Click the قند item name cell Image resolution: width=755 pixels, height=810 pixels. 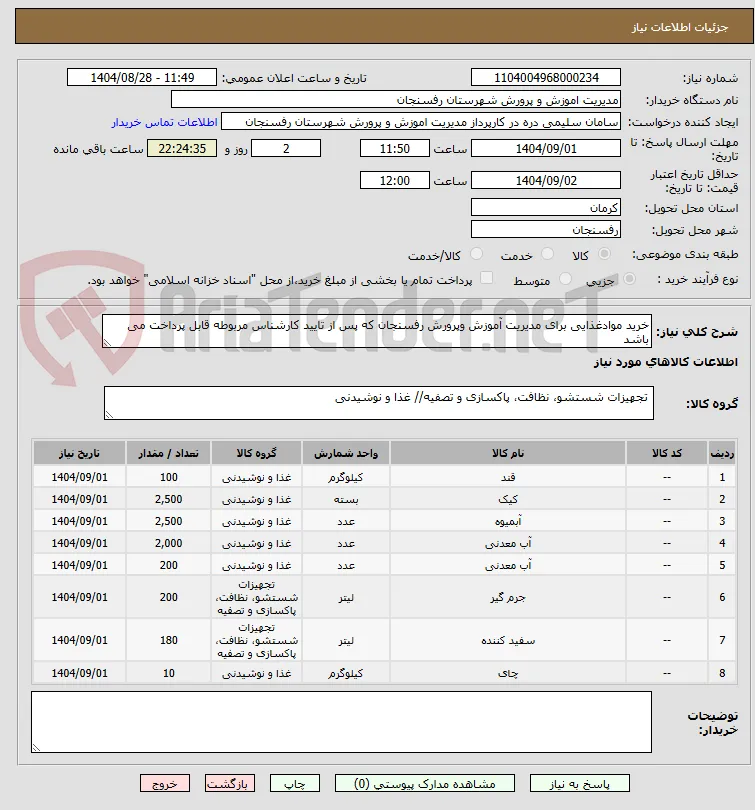[508, 477]
